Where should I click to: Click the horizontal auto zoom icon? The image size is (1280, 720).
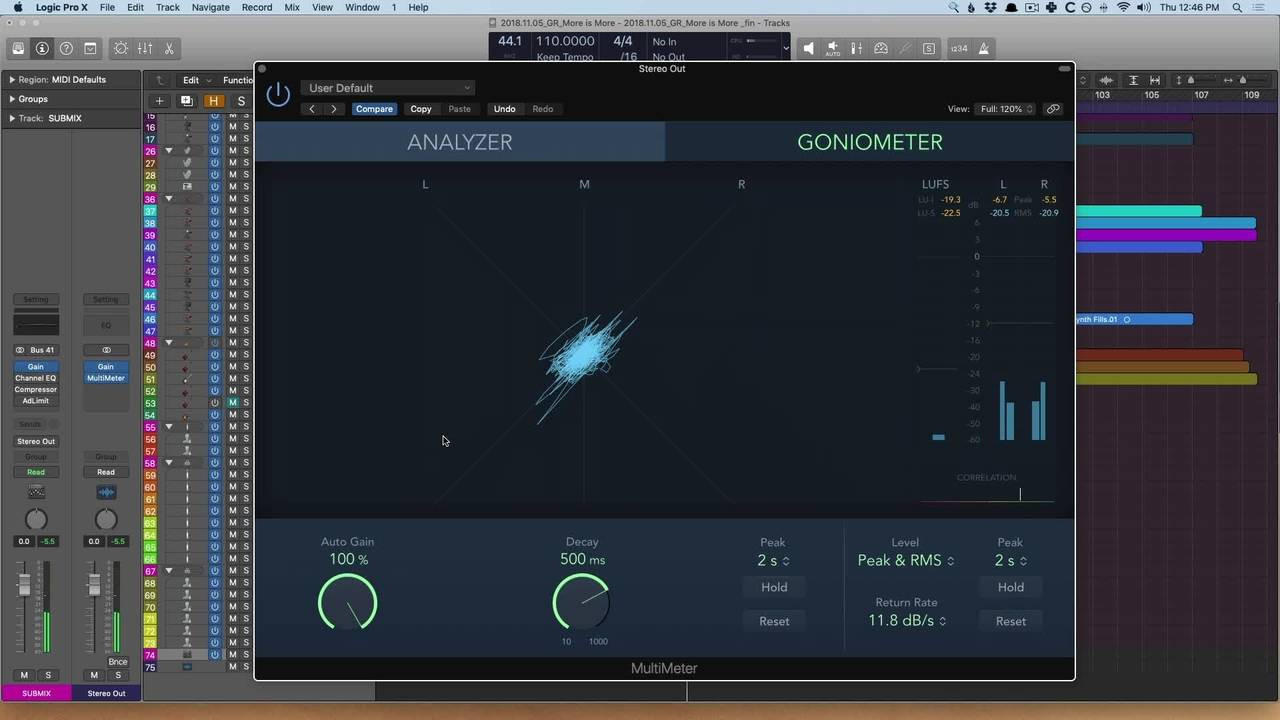point(1155,80)
